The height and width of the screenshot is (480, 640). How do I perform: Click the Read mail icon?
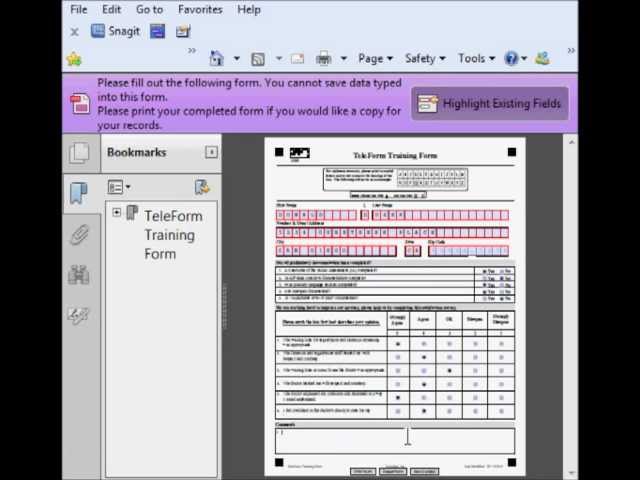pyautogui.click(x=298, y=59)
